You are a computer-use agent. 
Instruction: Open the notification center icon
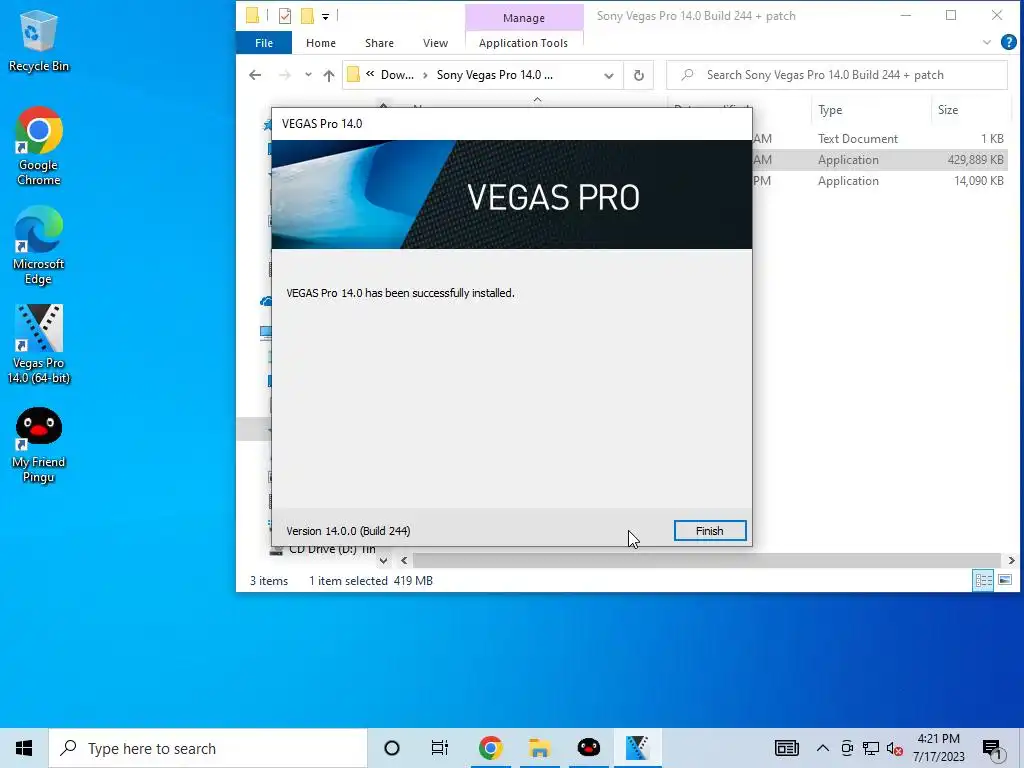pyautogui.click(x=994, y=750)
